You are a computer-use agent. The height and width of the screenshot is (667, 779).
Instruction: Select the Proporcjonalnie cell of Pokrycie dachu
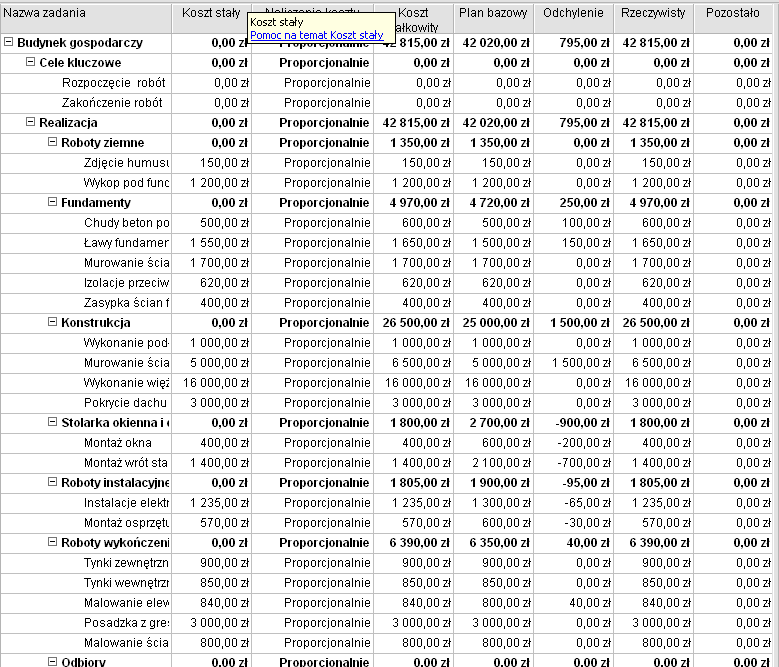(x=312, y=403)
